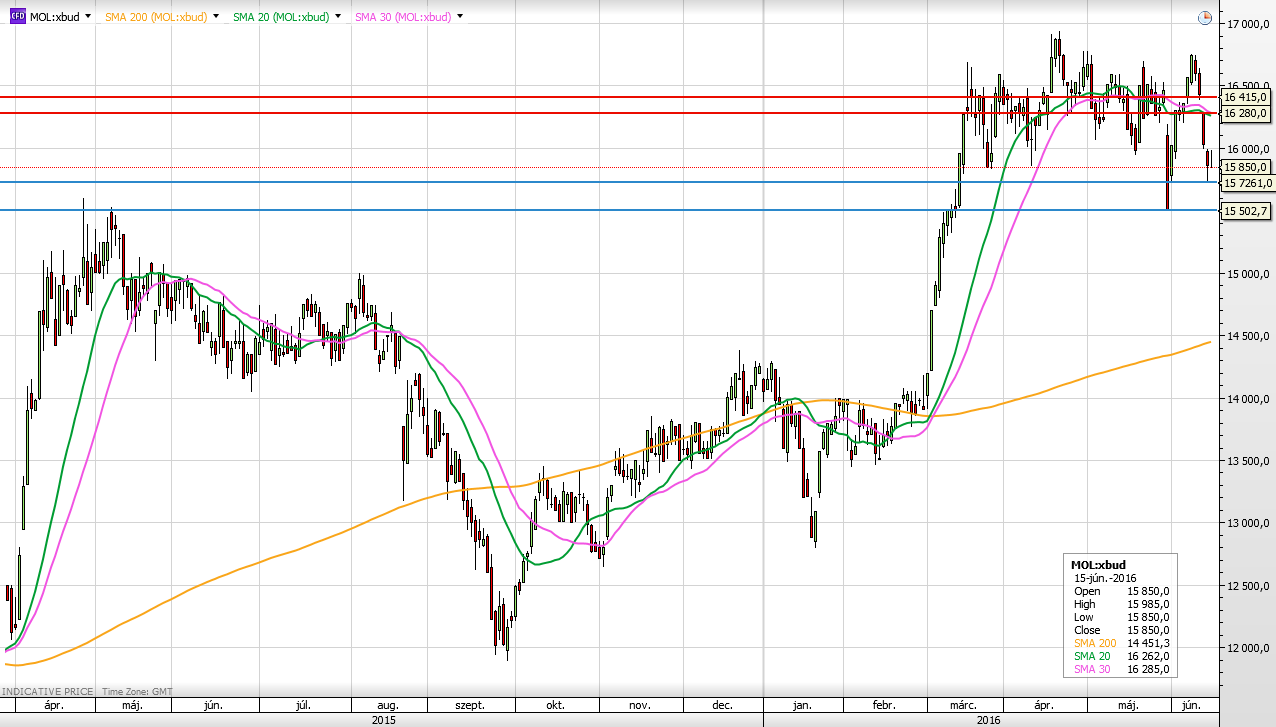Select the 15 7261,0 price tag on axis
This screenshot has height=727, width=1276.
tap(1248, 182)
